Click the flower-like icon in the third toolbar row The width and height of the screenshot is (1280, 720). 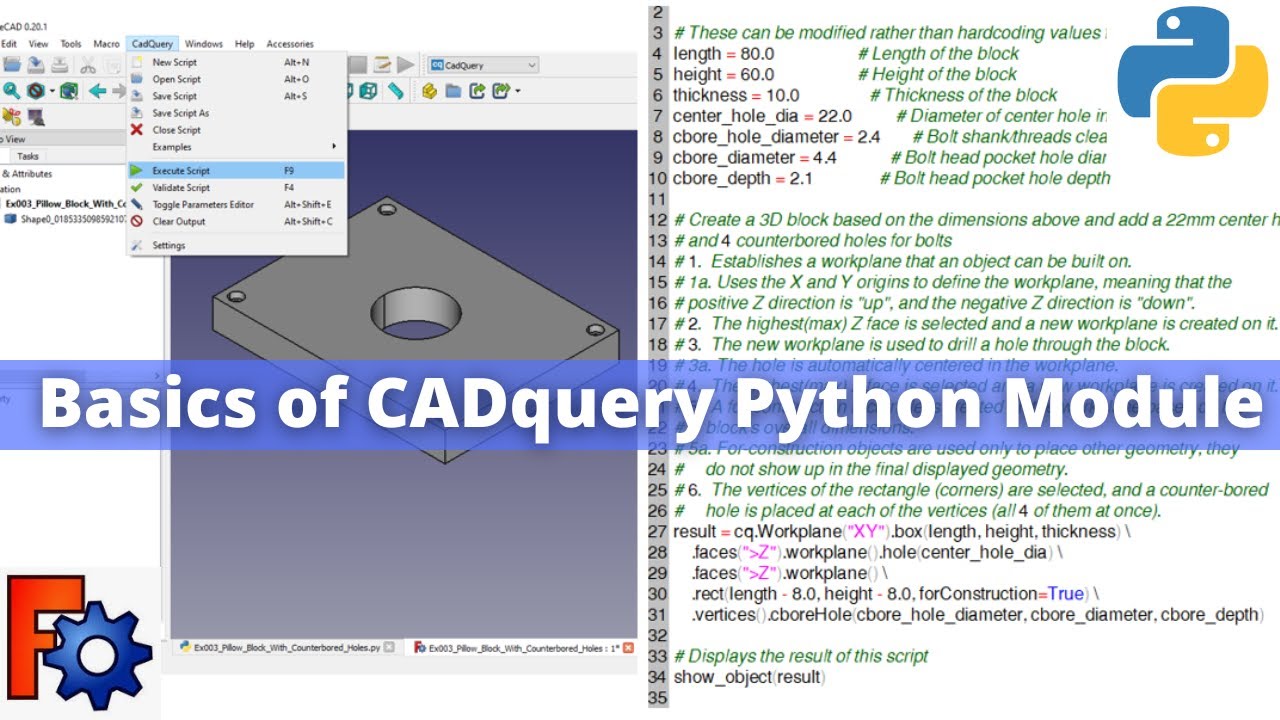coord(13,117)
